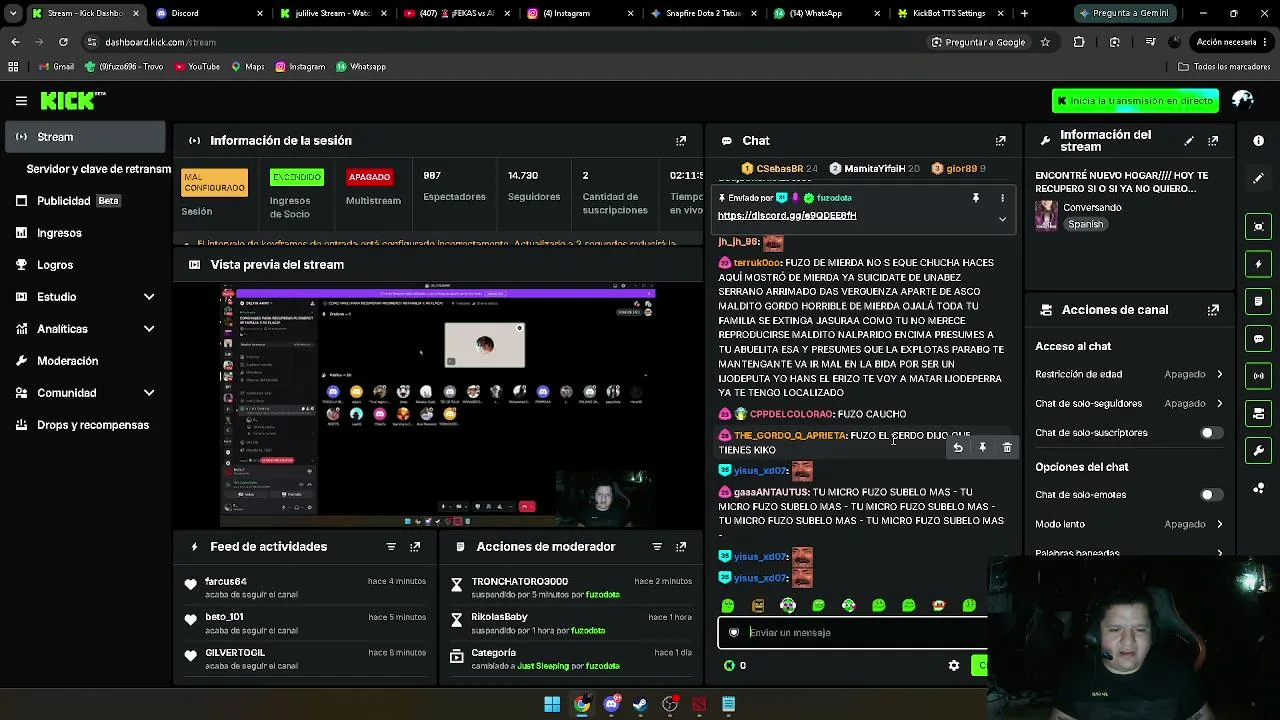Select Stream in the sidebar
Image resolution: width=1280 pixels, height=720 pixels.
[86, 137]
